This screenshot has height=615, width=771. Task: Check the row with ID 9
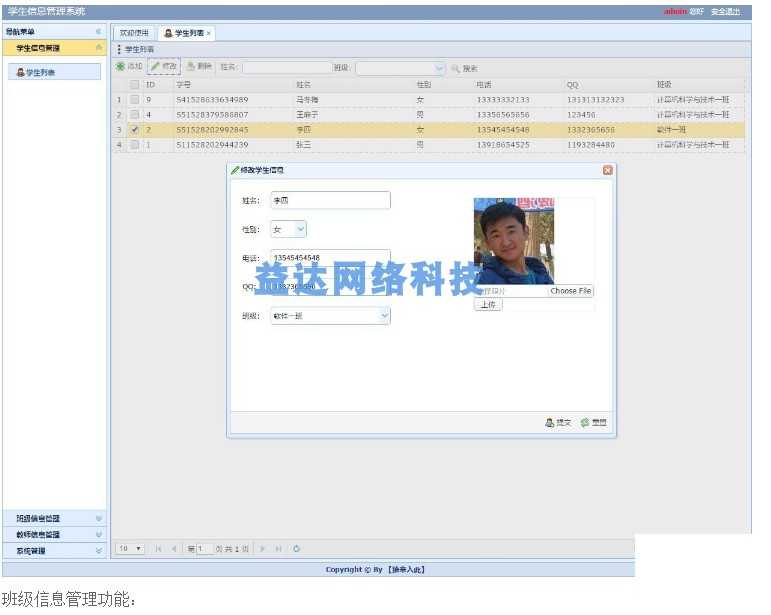pyautogui.click(x=134, y=99)
